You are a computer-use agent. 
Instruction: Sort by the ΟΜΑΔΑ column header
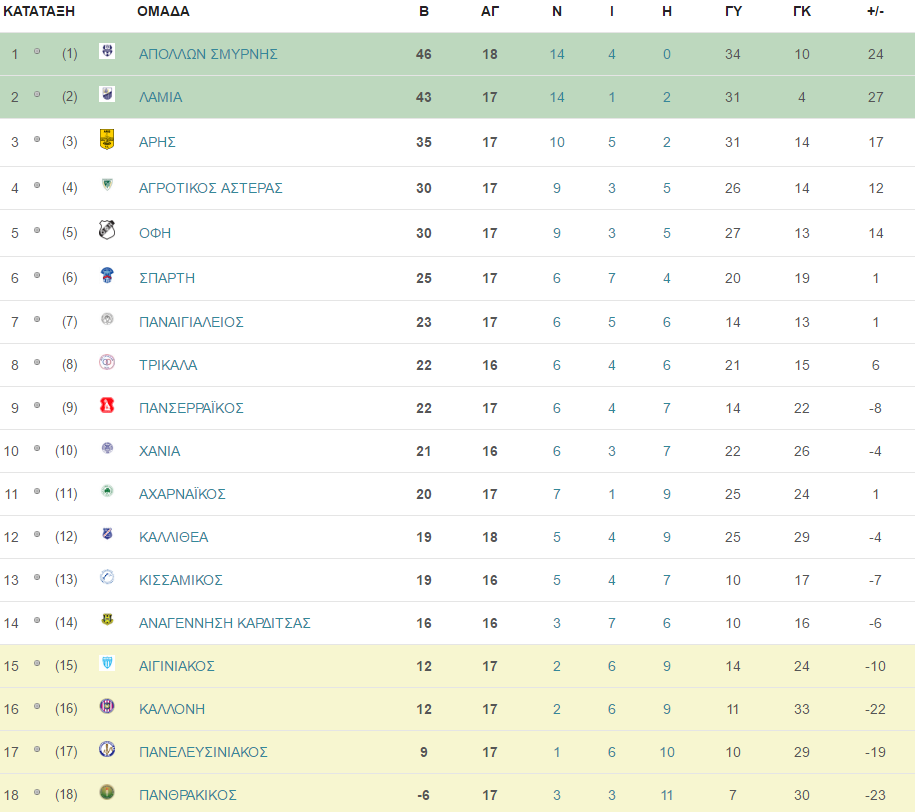click(x=163, y=11)
